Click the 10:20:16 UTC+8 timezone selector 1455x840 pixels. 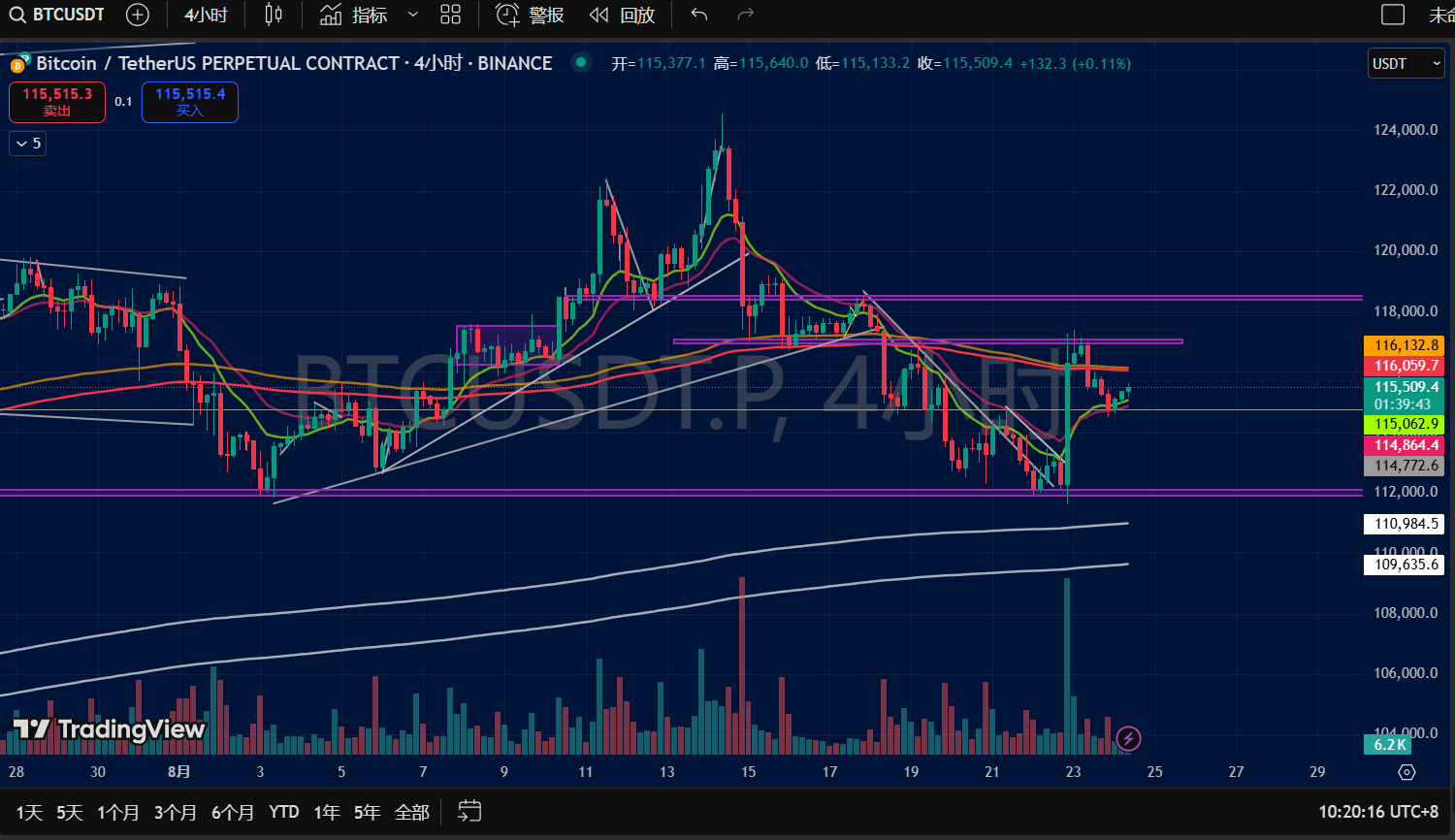click(1378, 812)
